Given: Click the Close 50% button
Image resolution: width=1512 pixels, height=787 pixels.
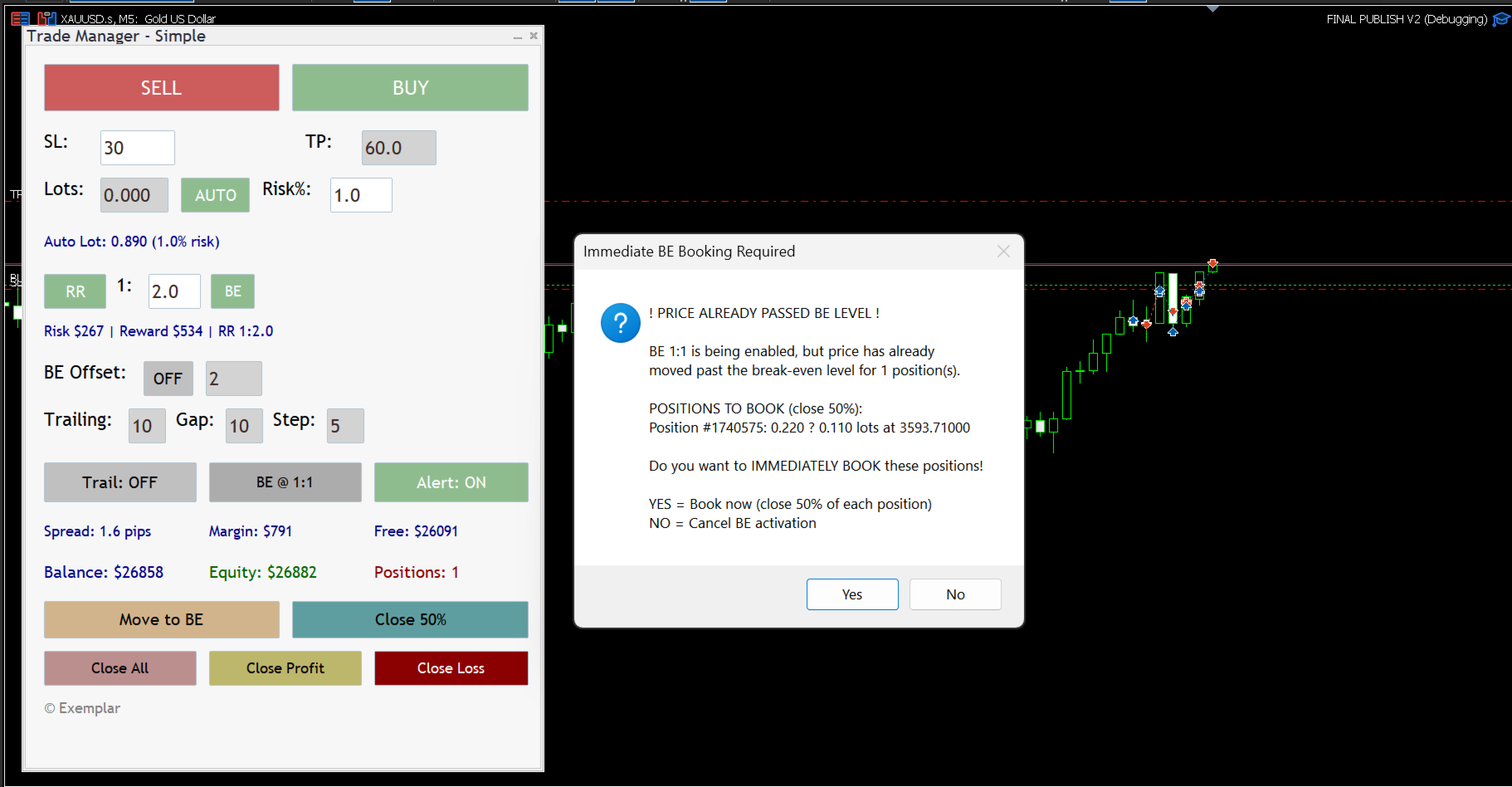Looking at the screenshot, I should coord(410,619).
